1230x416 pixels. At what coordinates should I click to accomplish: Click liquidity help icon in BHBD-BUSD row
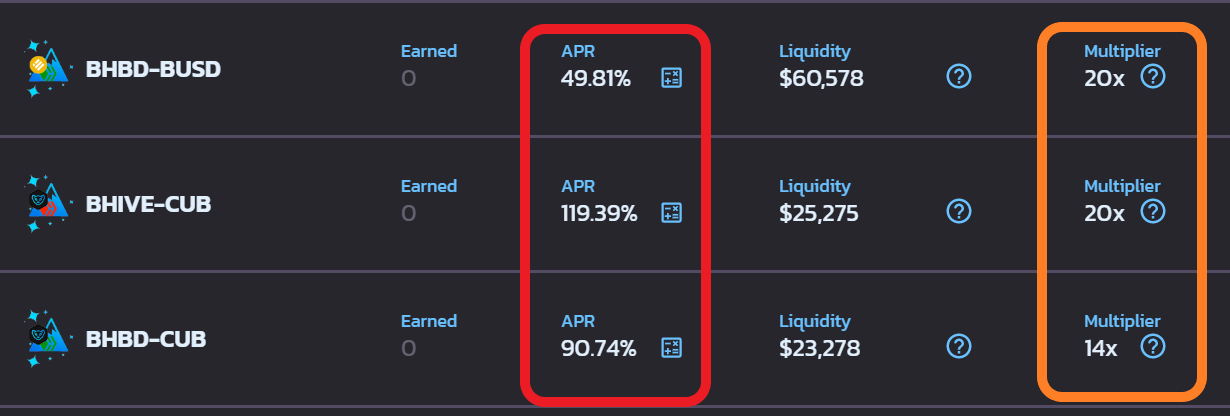point(959,76)
